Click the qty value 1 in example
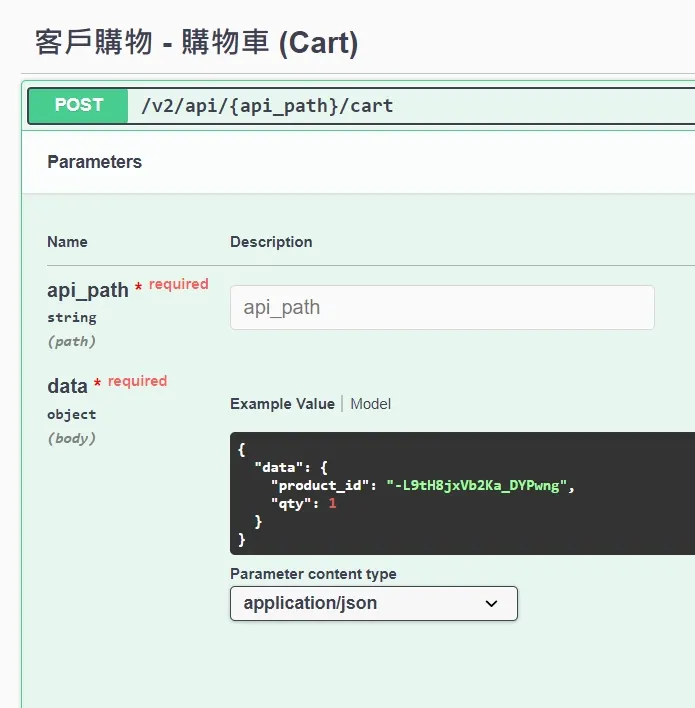The height and width of the screenshot is (708, 695). pyautogui.click(x=333, y=504)
